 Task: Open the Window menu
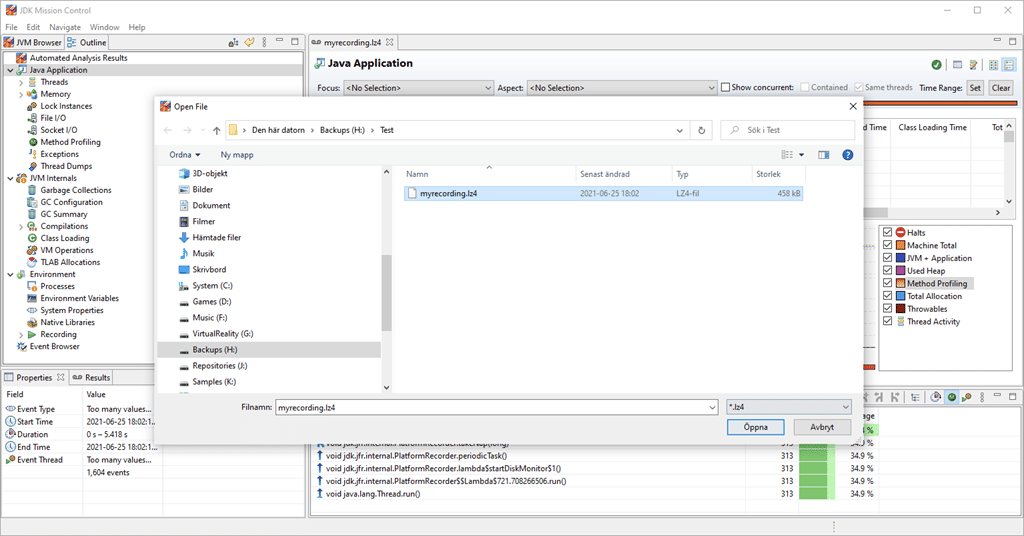pos(104,27)
